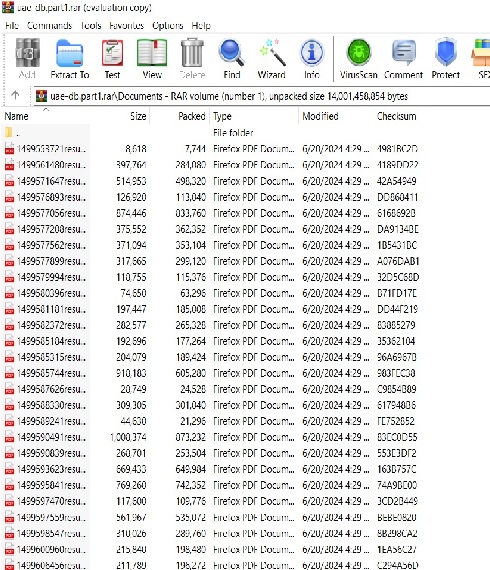The width and height of the screenshot is (490, 570).
Task: Select file 1499590491resu..
Action: 51,437
